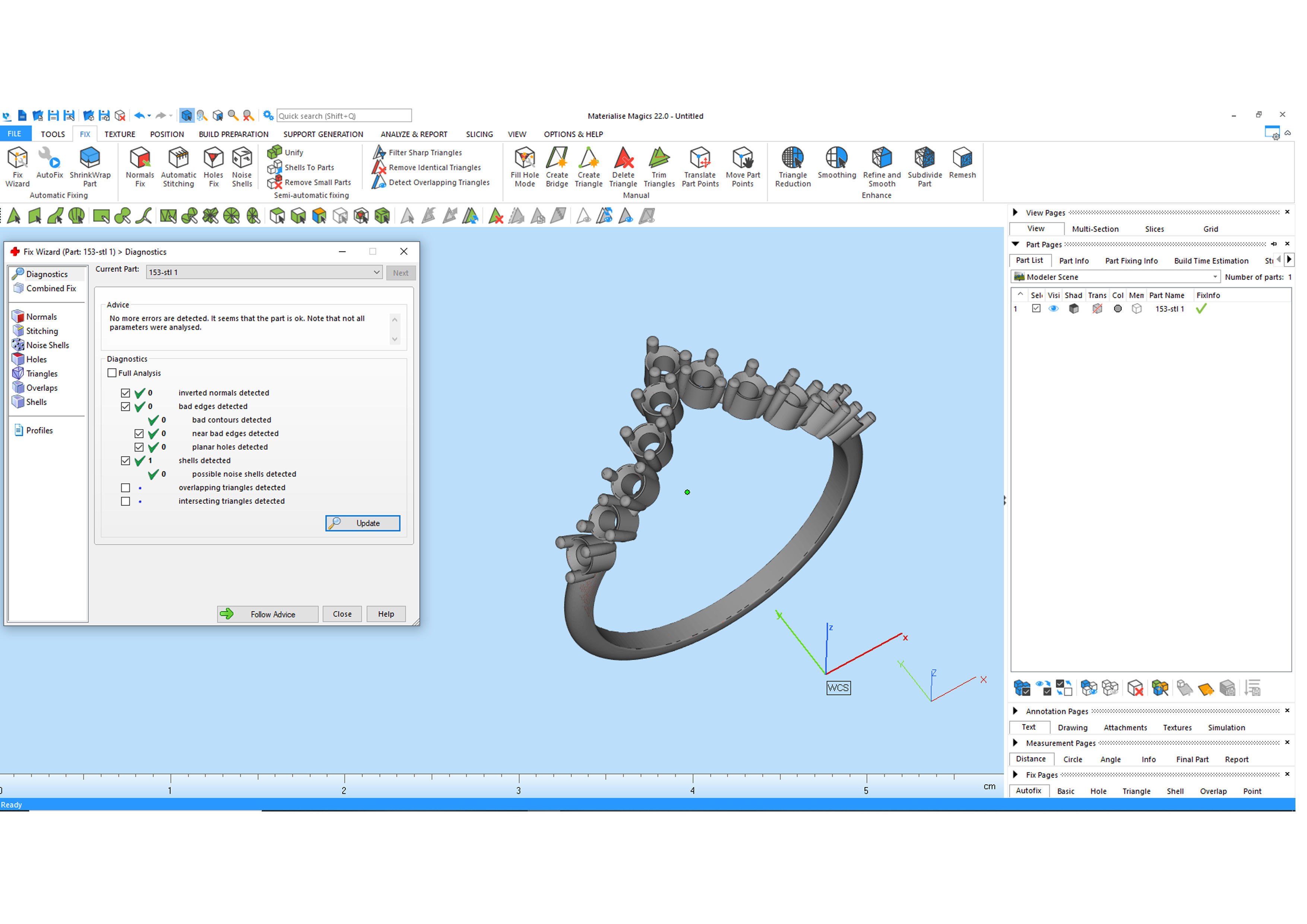
Task: Uncheck planar holes detected
Action: click(139, 447)
